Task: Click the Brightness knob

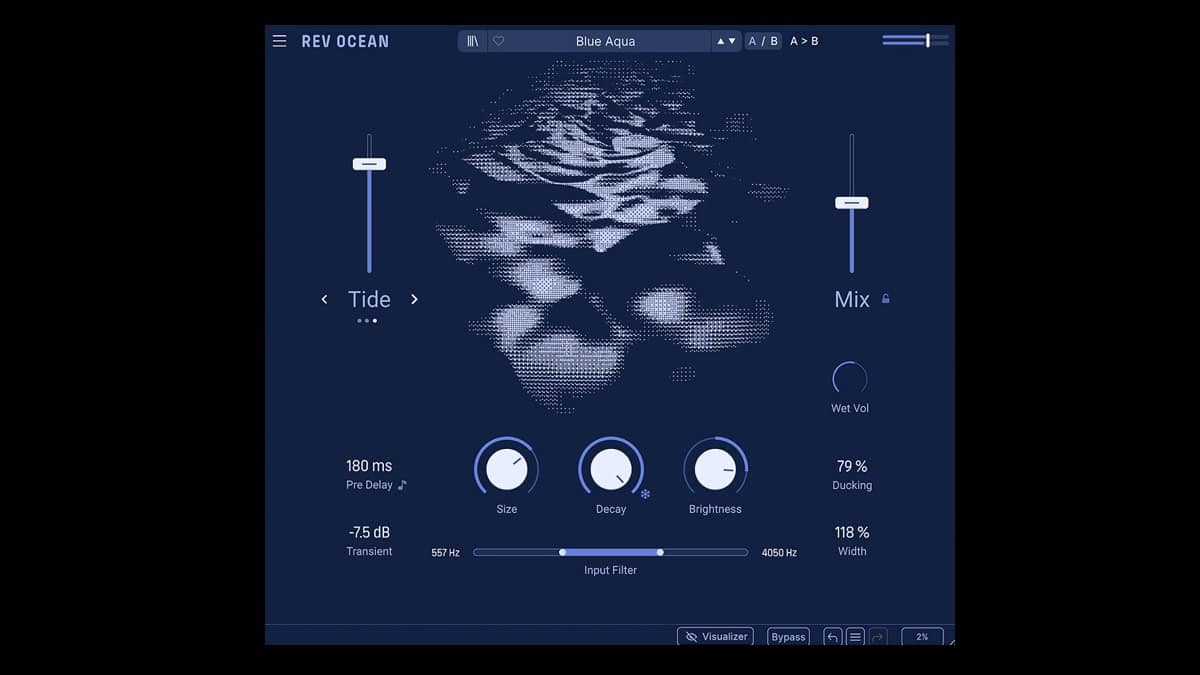Action: 715,469
